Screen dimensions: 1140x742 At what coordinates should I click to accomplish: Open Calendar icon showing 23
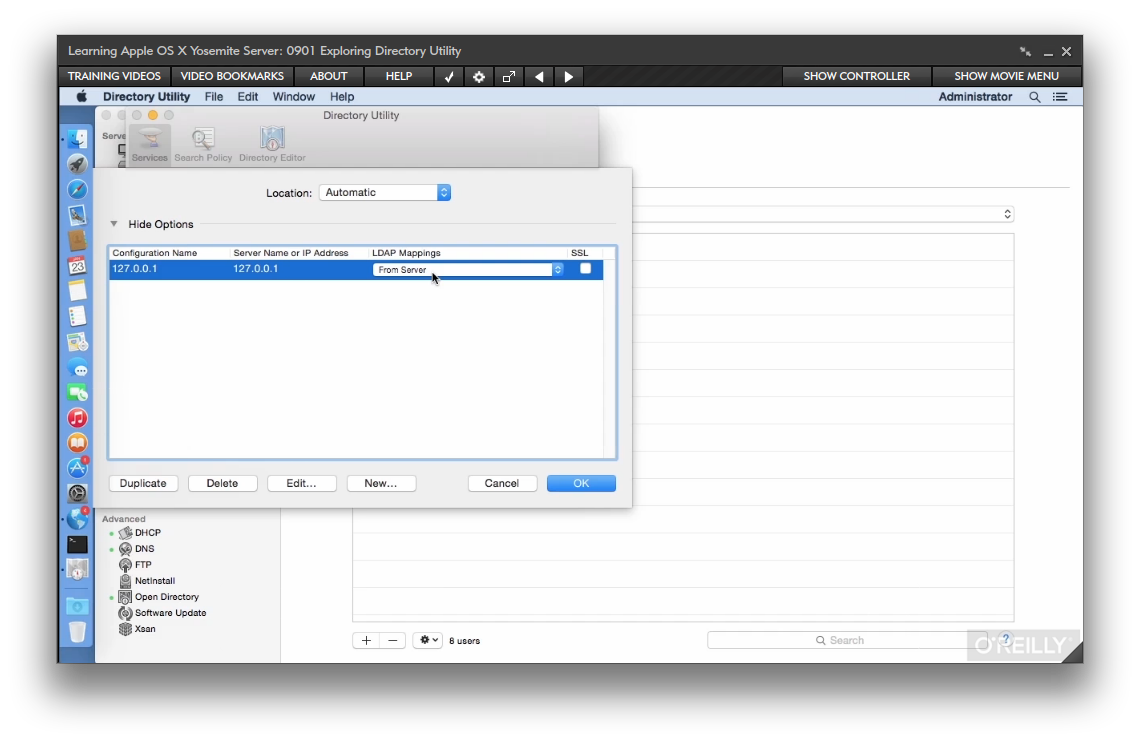tap(77, 265)
